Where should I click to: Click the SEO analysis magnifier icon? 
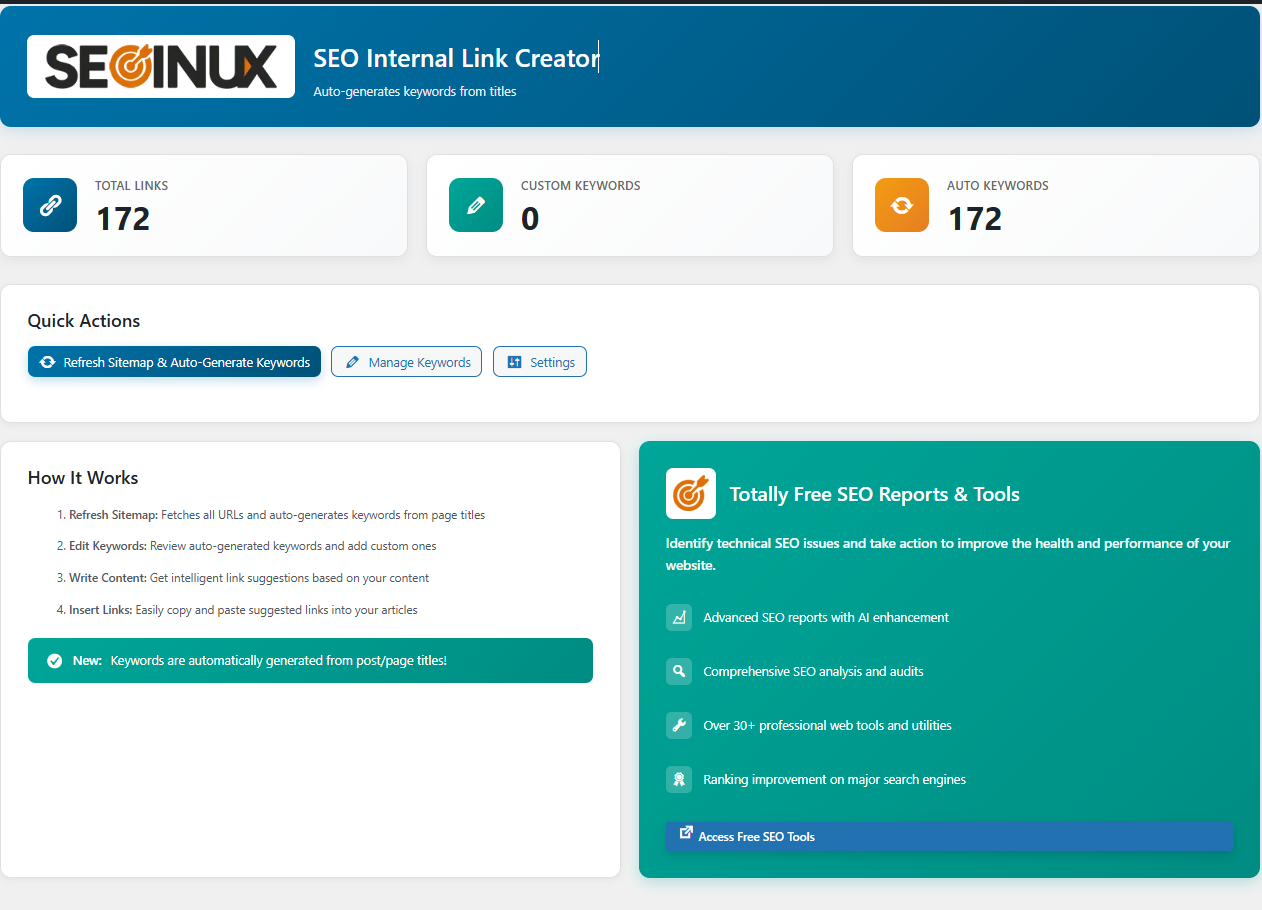coord(679,671)
